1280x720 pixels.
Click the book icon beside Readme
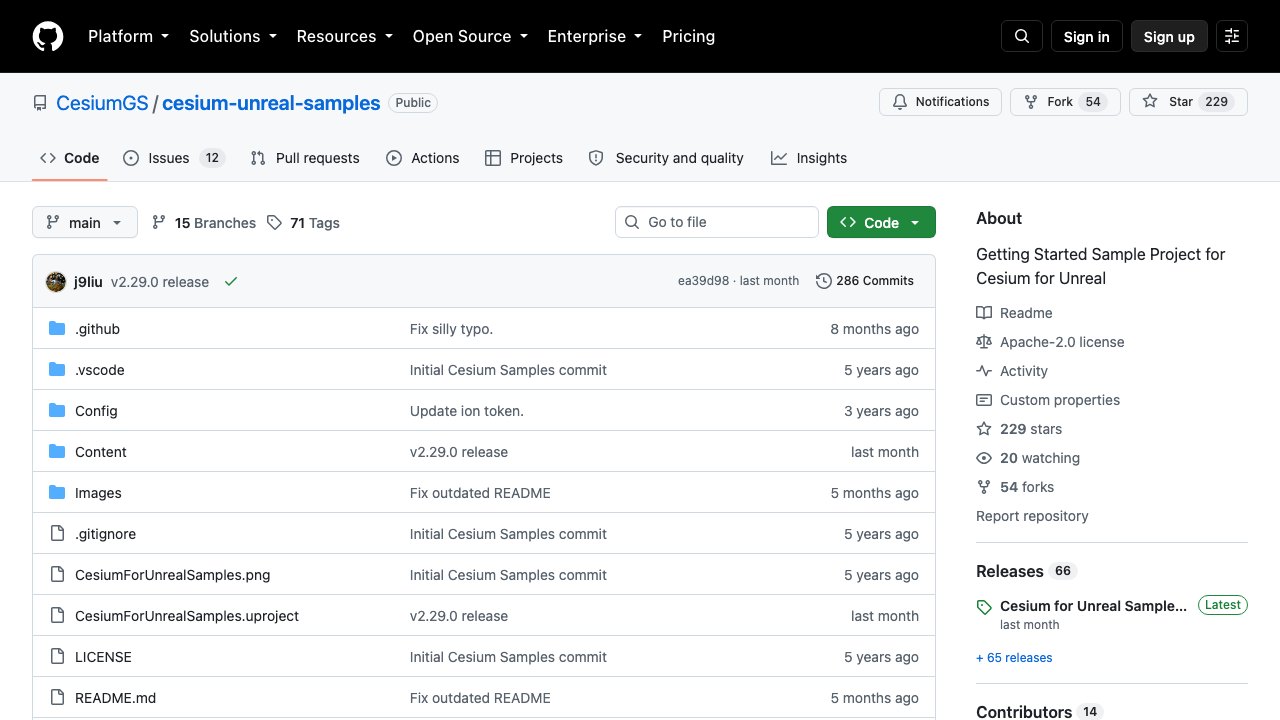pos(984,313)
